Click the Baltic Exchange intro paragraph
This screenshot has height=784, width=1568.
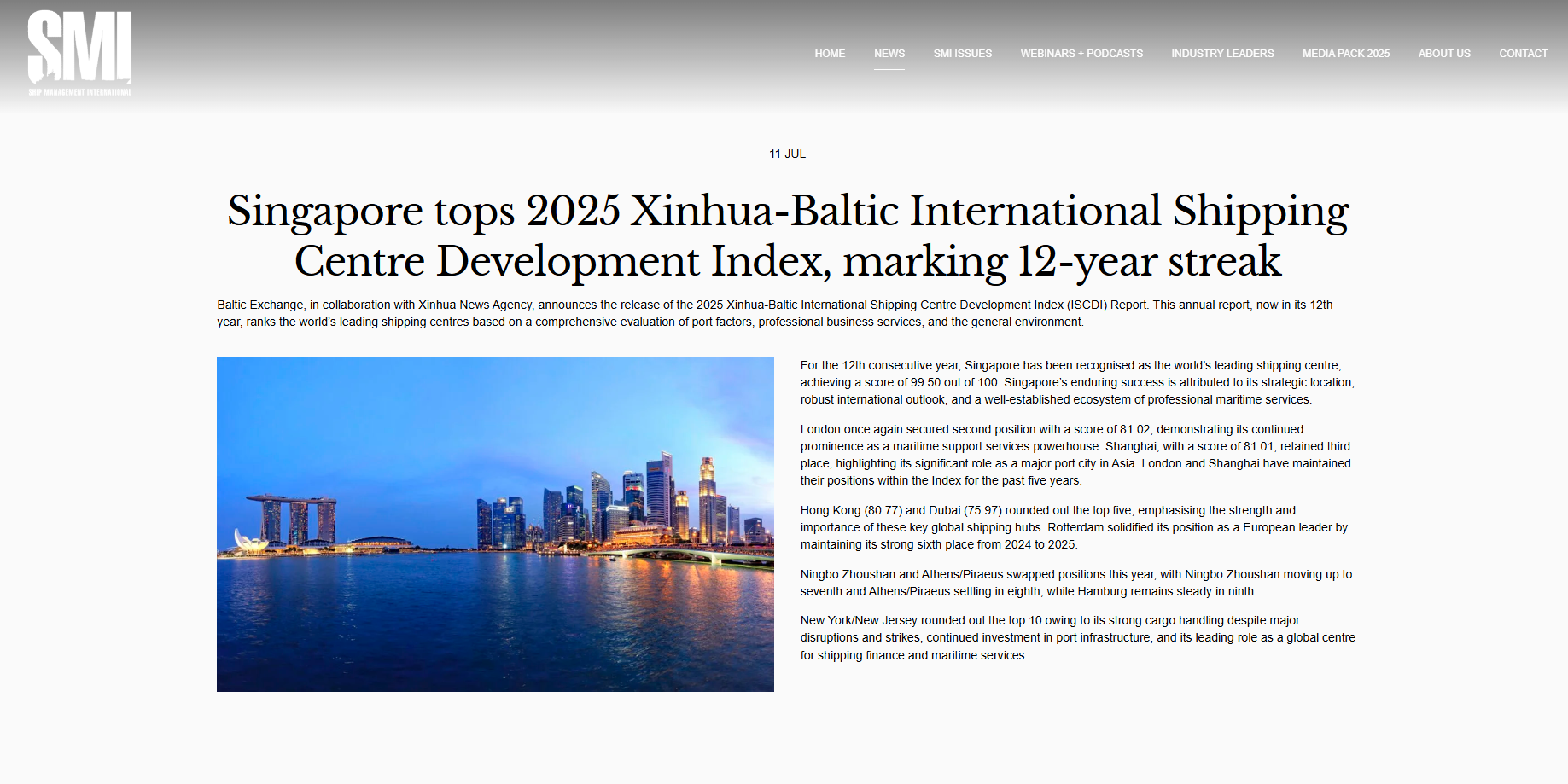click(x=774, y=313)
